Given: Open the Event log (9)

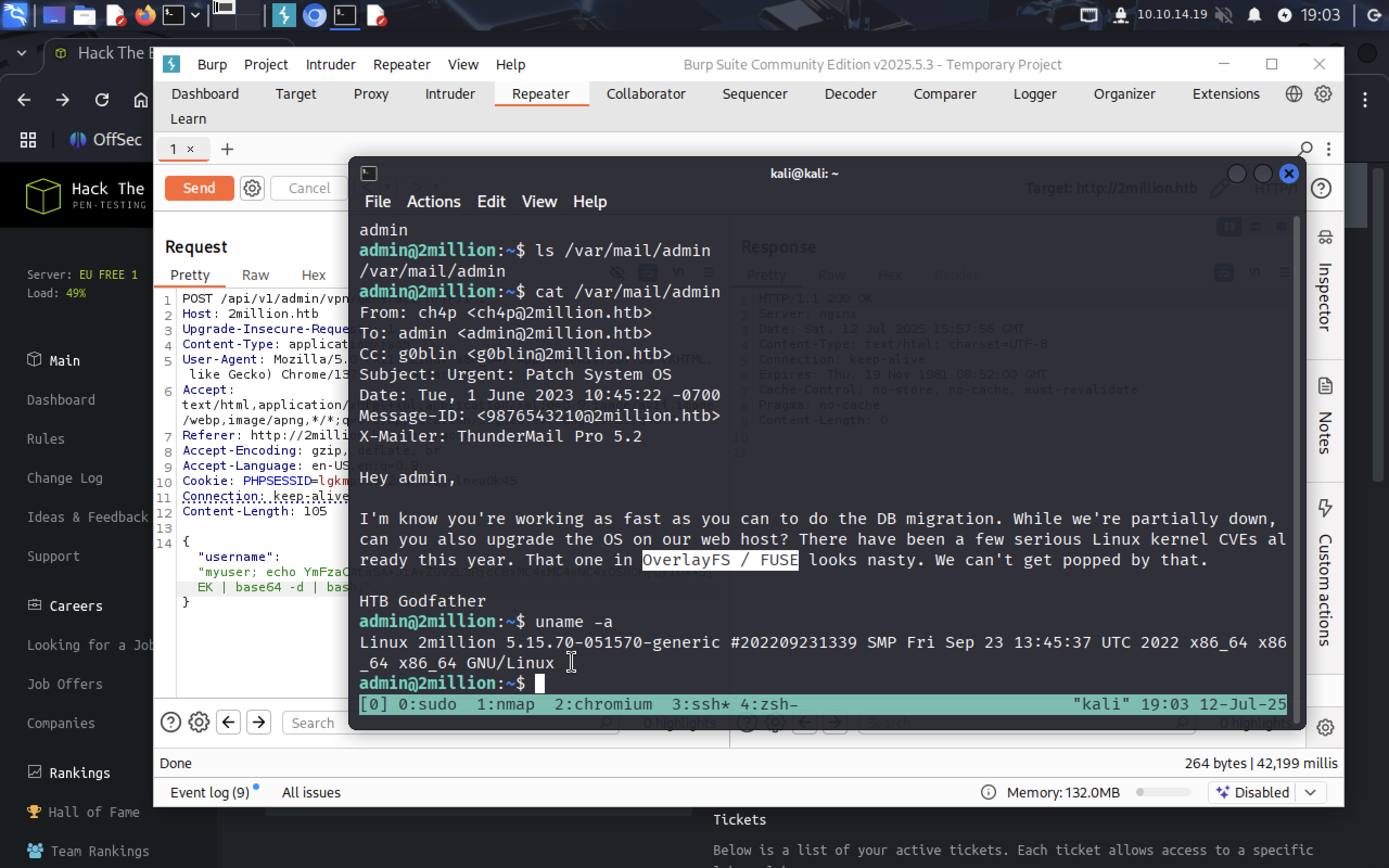Looking at the screenshot, I should tap(210, 792).
